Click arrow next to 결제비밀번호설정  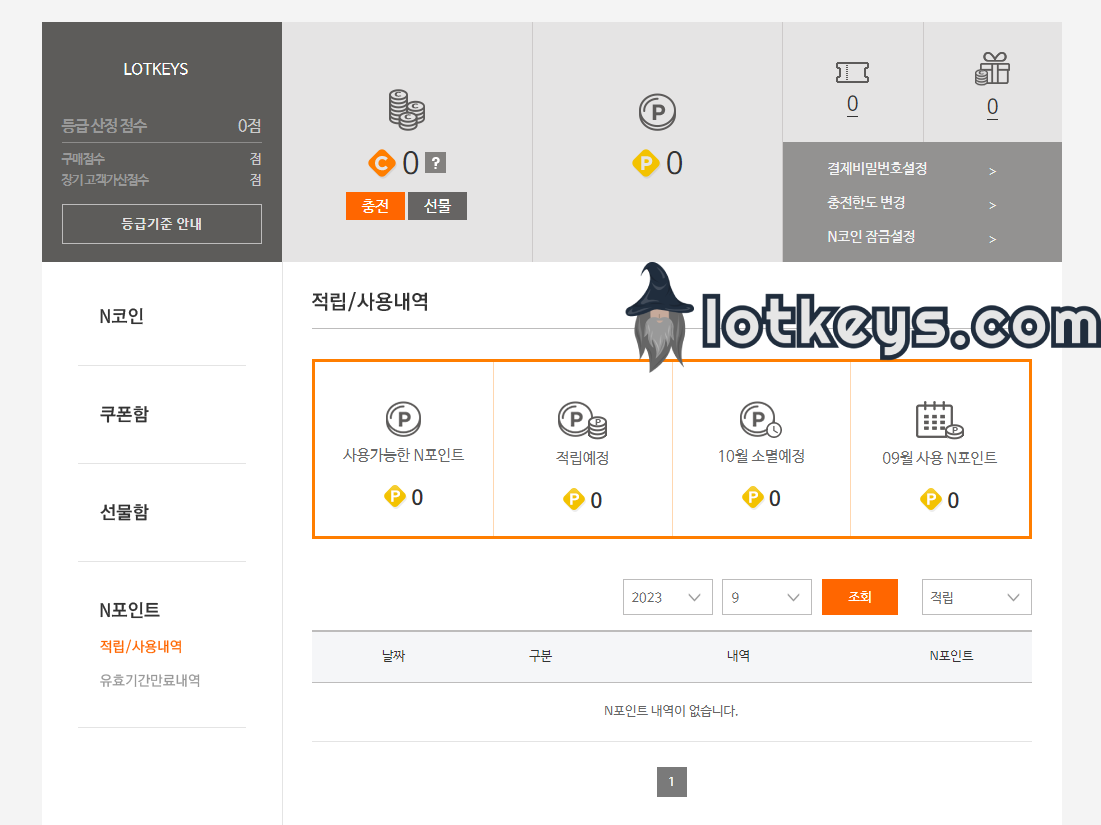992,171
